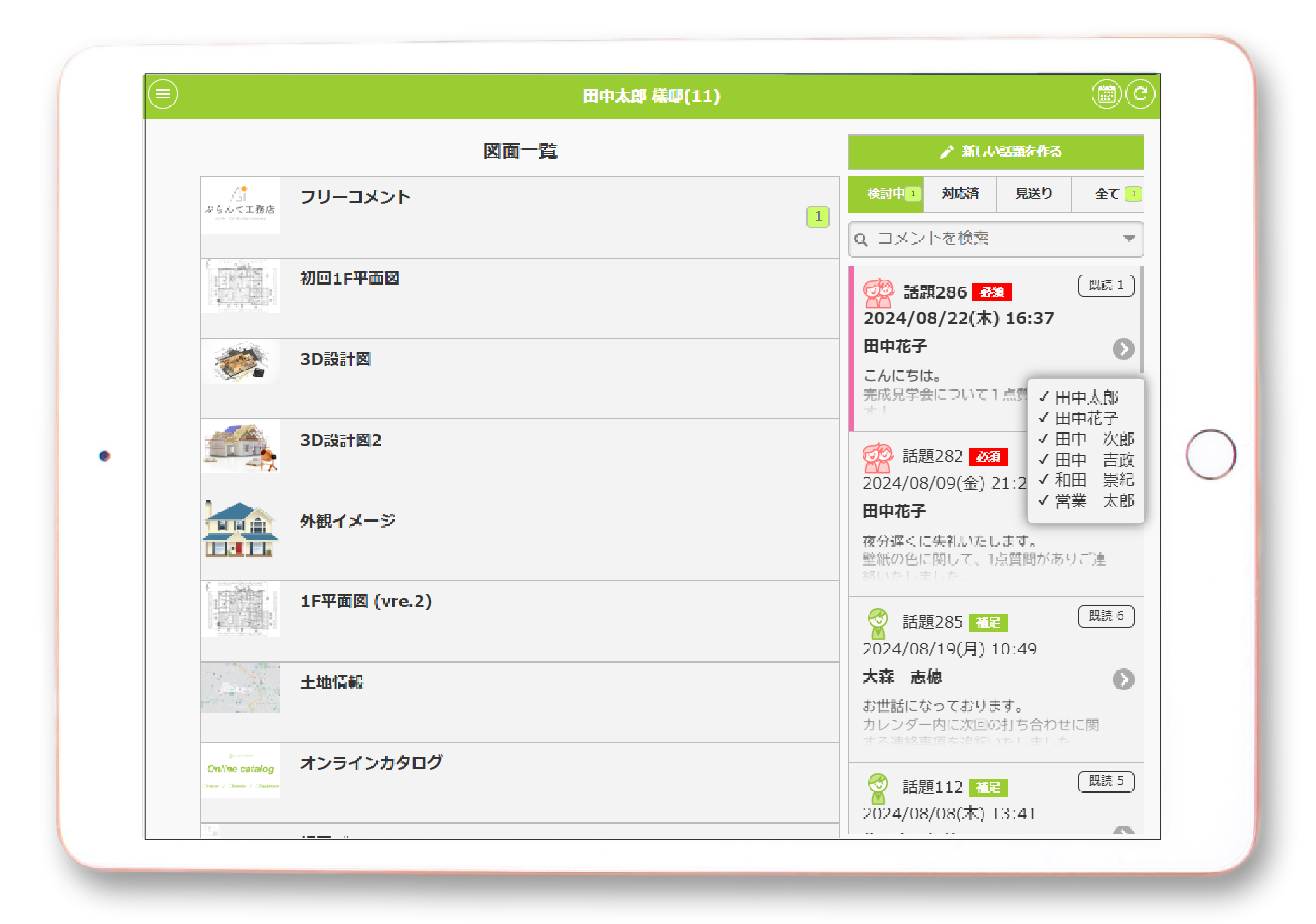
Task: Click the green badge 1 on フリーコメント
Action: [x=818, y=216]
